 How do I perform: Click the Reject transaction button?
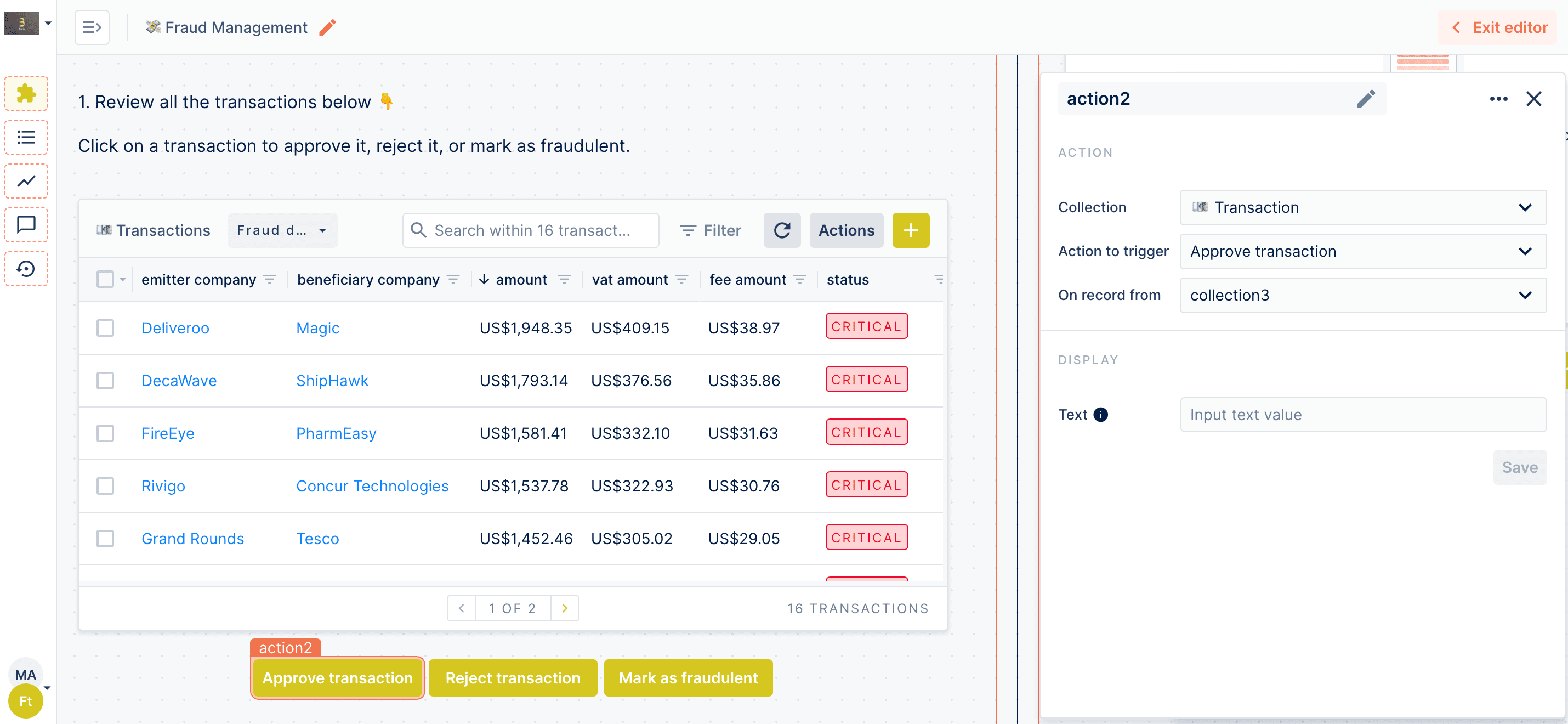click(x=513, y=678)
